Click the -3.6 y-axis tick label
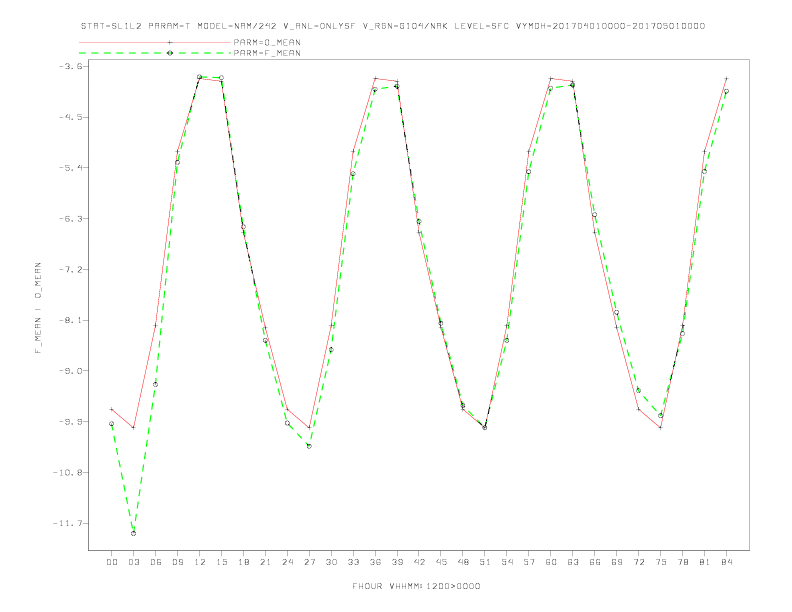This screenshot has width=792, height=612. pyautogui.click(x=73, y=66)
